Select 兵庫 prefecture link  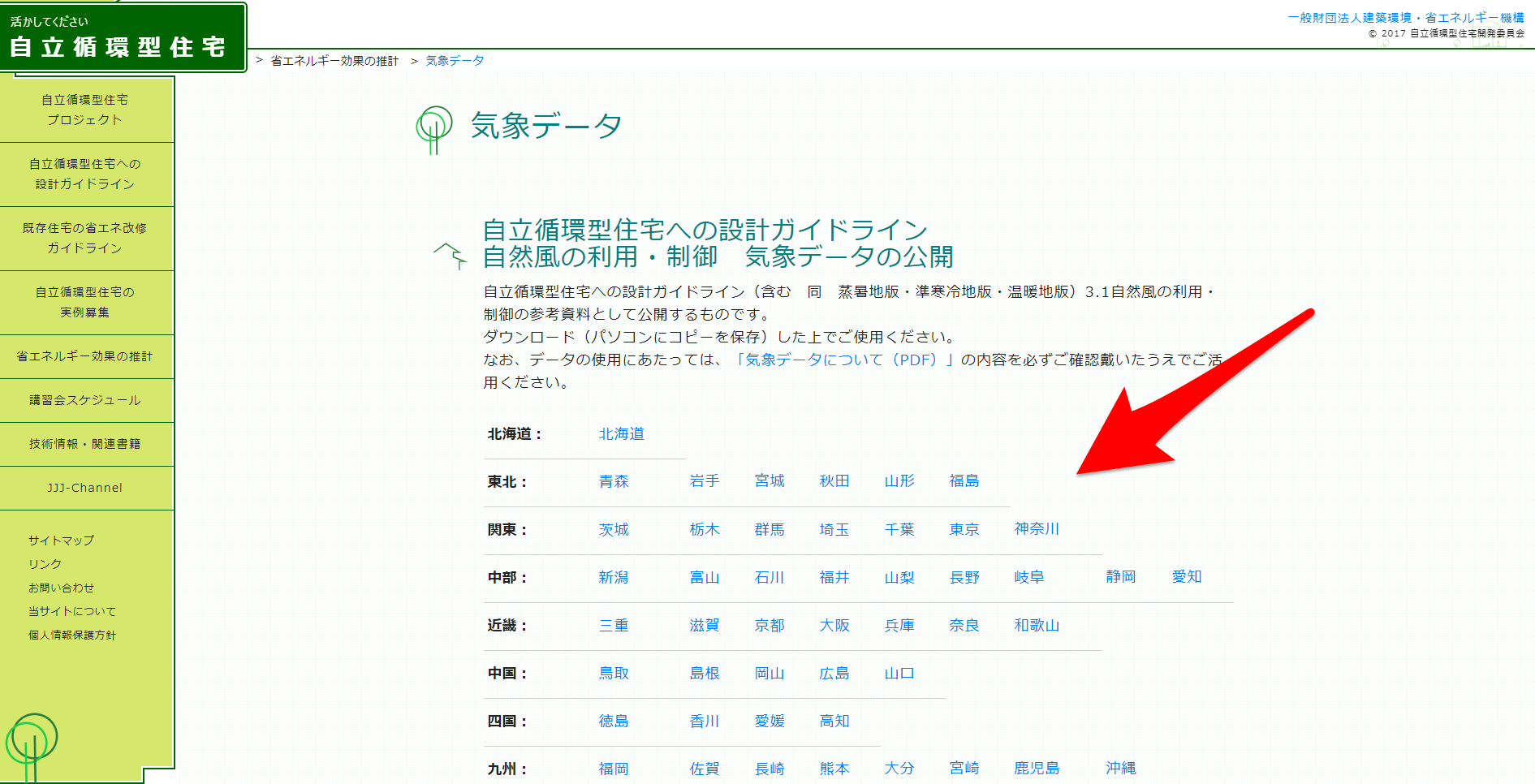(899, 625)
